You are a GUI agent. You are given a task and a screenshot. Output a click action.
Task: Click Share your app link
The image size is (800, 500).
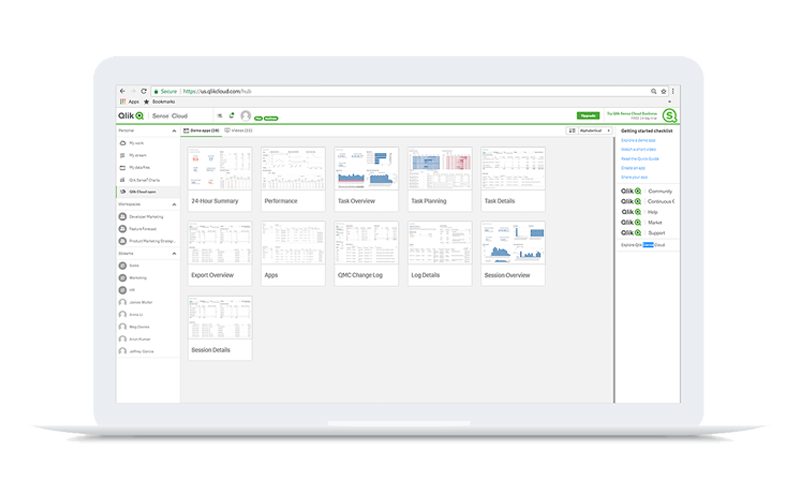click(634, 177)
